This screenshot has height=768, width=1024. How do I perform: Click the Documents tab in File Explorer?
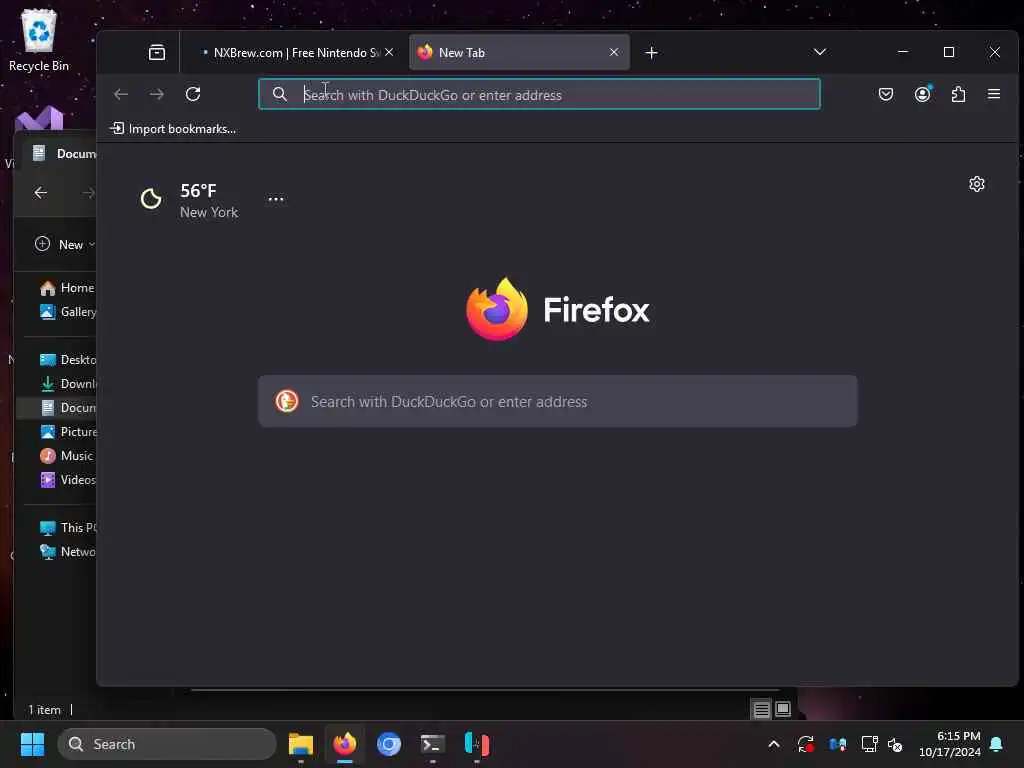[62, 153]
